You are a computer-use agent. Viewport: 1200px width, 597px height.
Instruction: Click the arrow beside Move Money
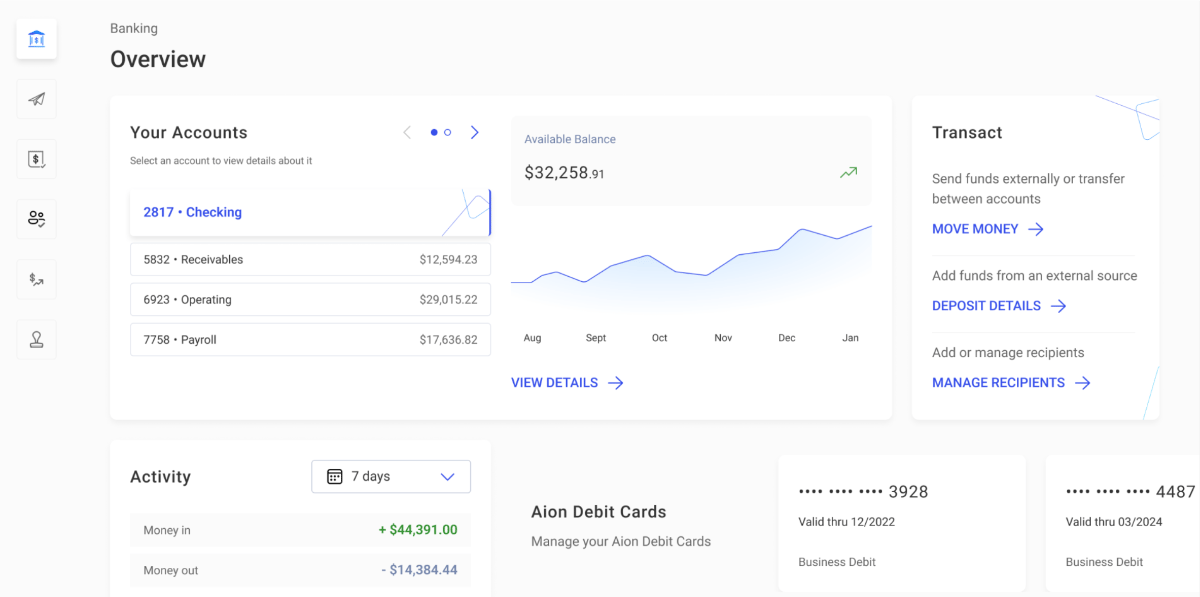tap(1036, 229)
